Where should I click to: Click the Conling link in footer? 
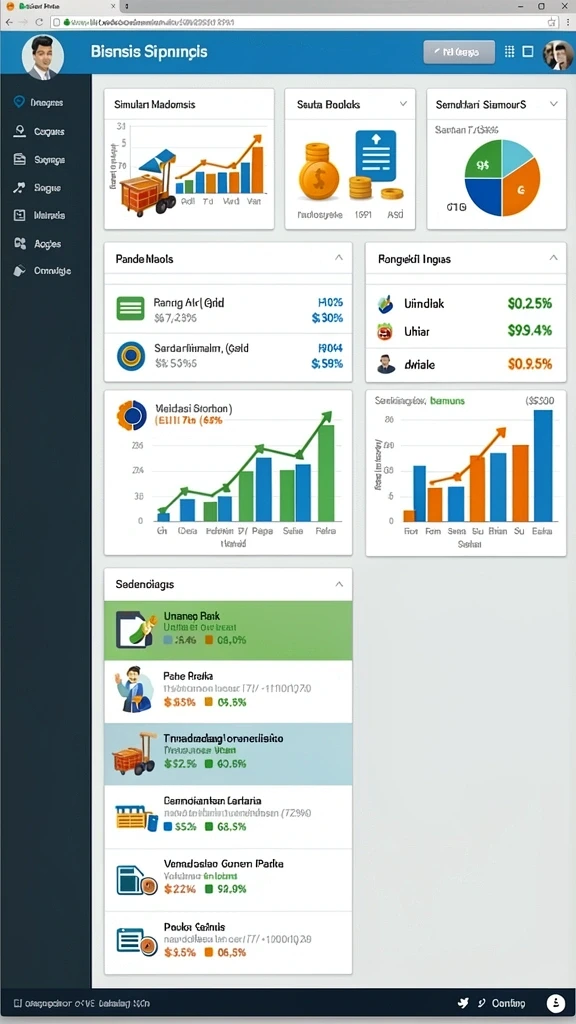point(508,1003)
